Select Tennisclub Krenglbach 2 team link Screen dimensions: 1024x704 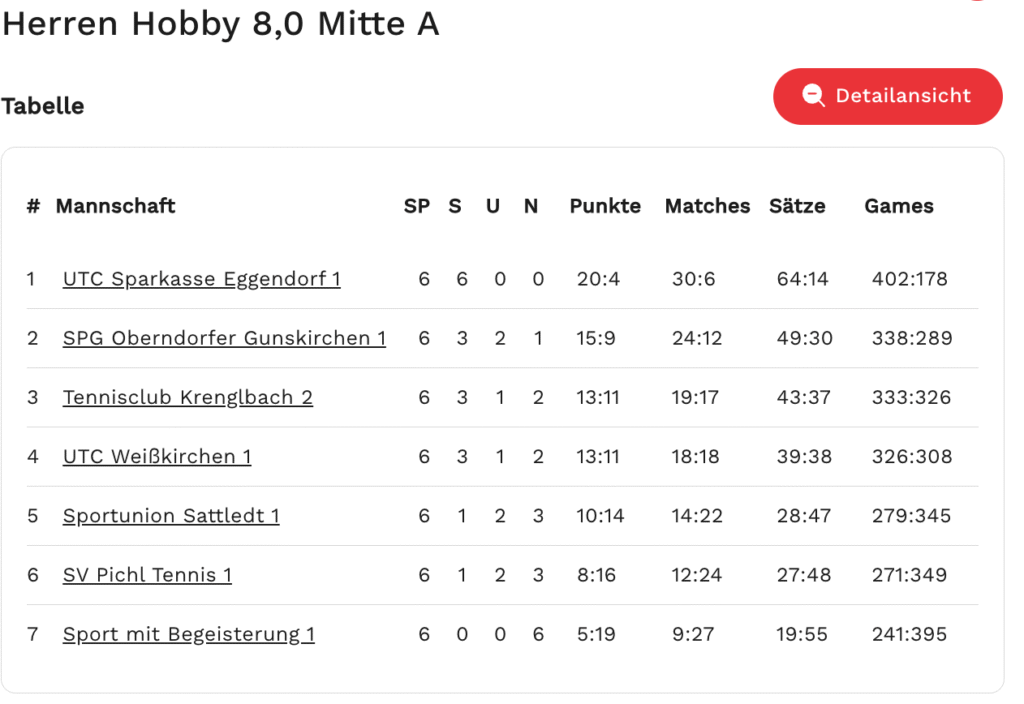pyautogui.click(x=187, y=397)
